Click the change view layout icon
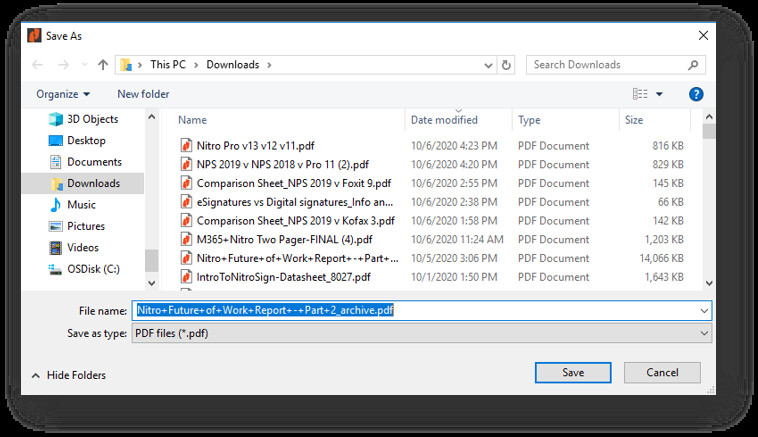758x437 pixels. click(640, 94)
